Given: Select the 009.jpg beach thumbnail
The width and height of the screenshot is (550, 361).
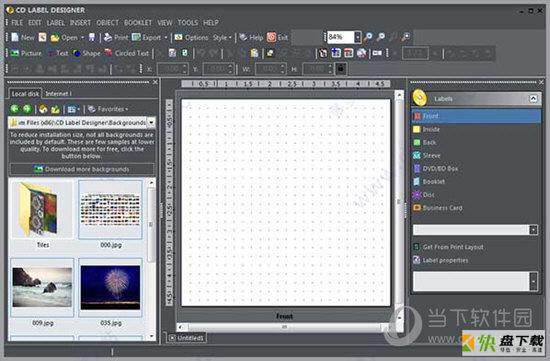Looking at the screenshot, I should [42, 292].
